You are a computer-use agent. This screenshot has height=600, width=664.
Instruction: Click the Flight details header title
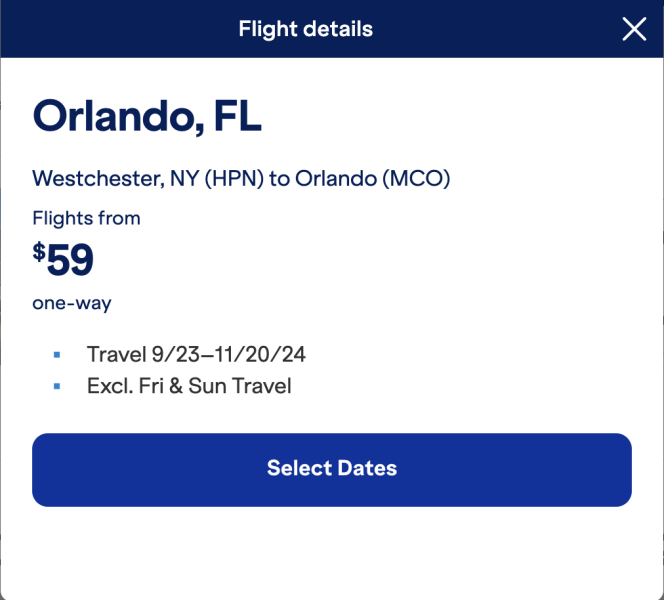[306, 29]
